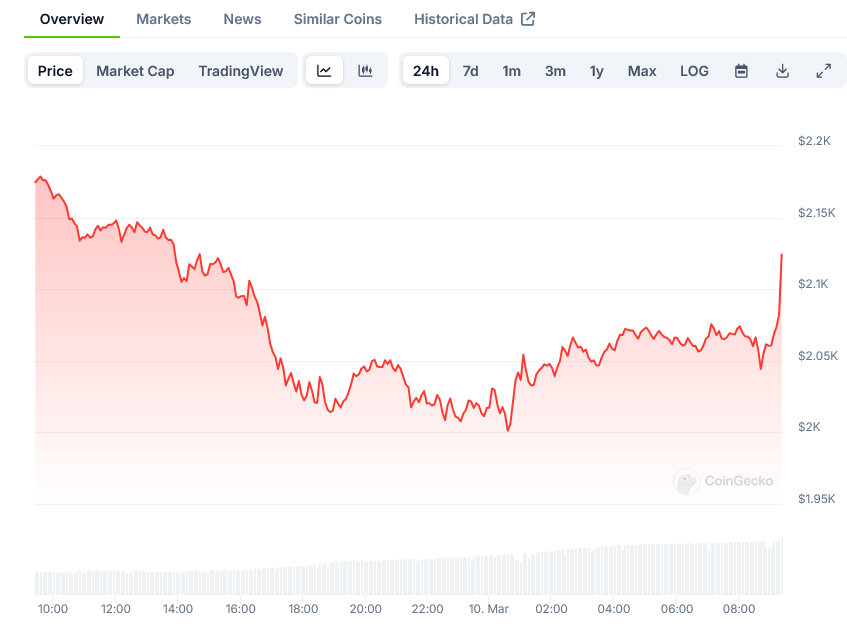
Task: Open the News tab
Action: click(x=242, y=18)
